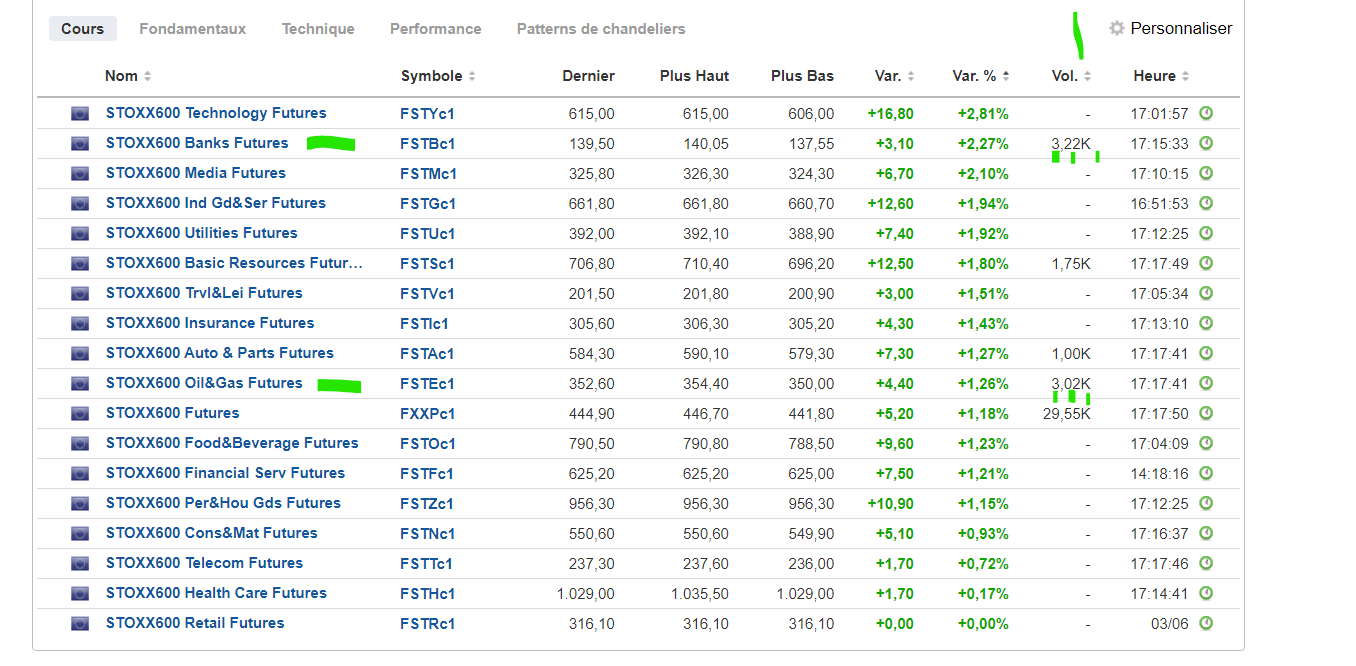Viewport: 1356px width, 666px height.
Task: Click the Personnaliser gear icon
Action: click(x=1117, y=29)
